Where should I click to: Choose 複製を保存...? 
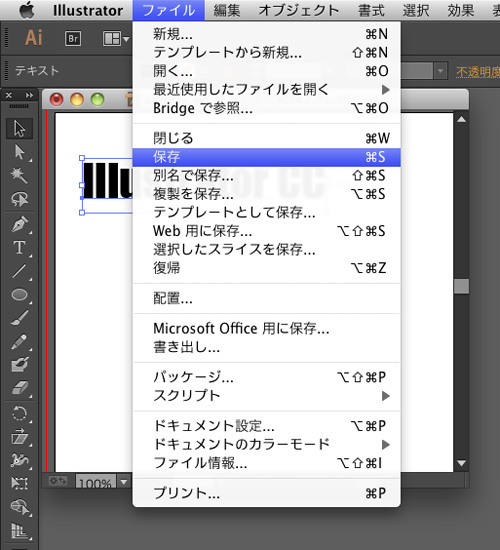point(266,194)
